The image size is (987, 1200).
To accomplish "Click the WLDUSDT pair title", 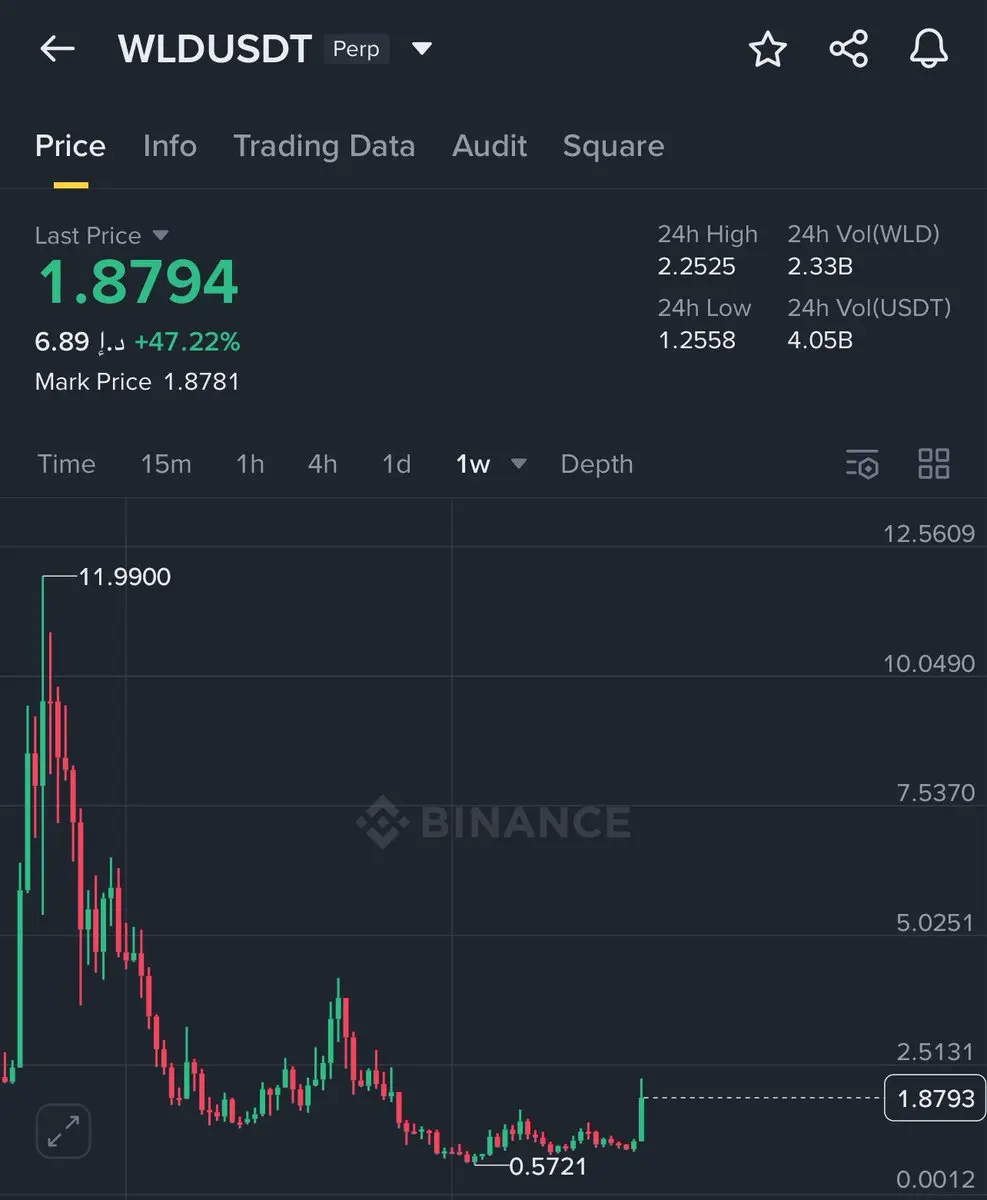I will pos(215,48).
